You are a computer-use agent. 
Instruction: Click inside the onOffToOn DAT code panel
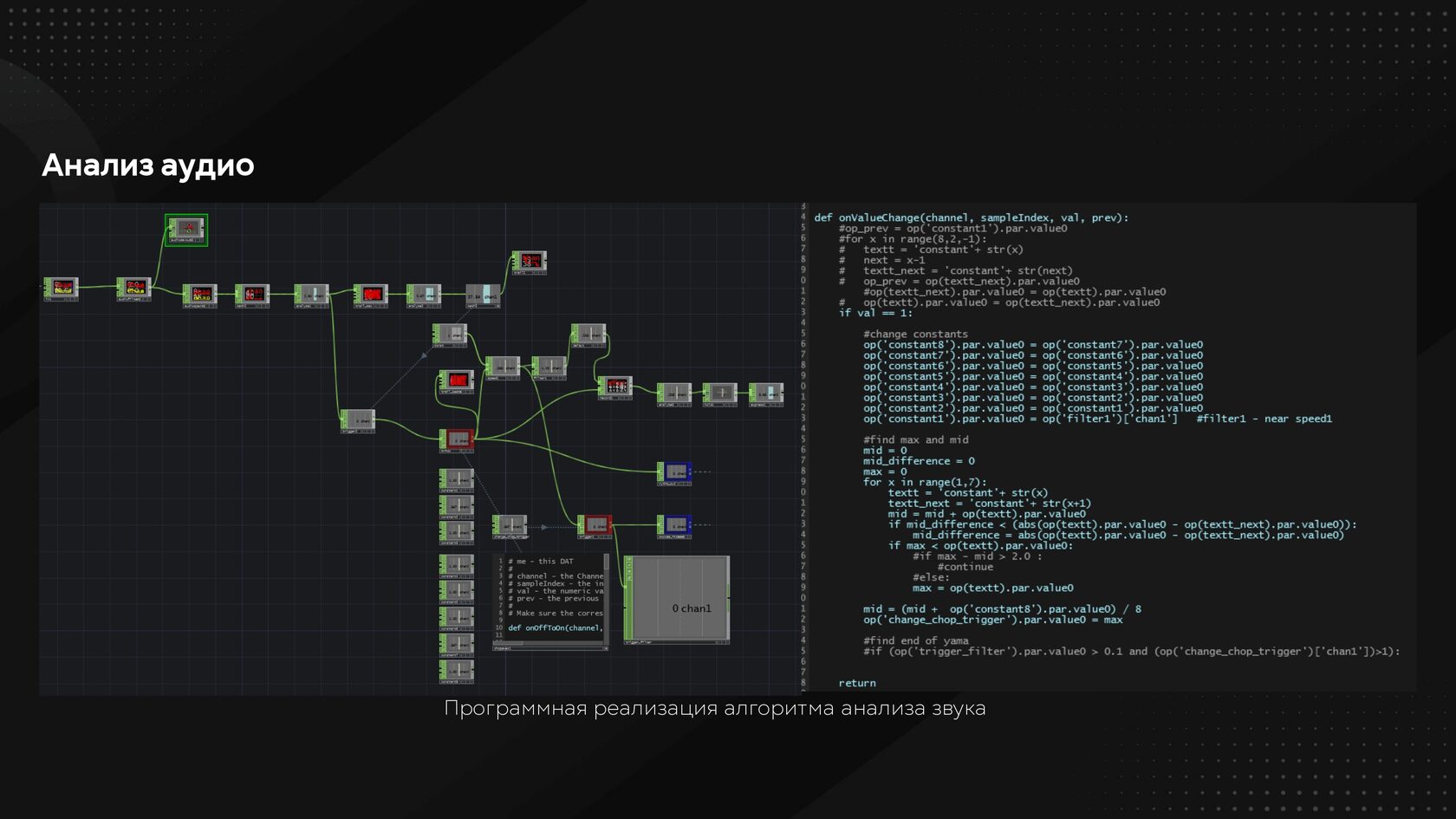click(x=555, y=598)
